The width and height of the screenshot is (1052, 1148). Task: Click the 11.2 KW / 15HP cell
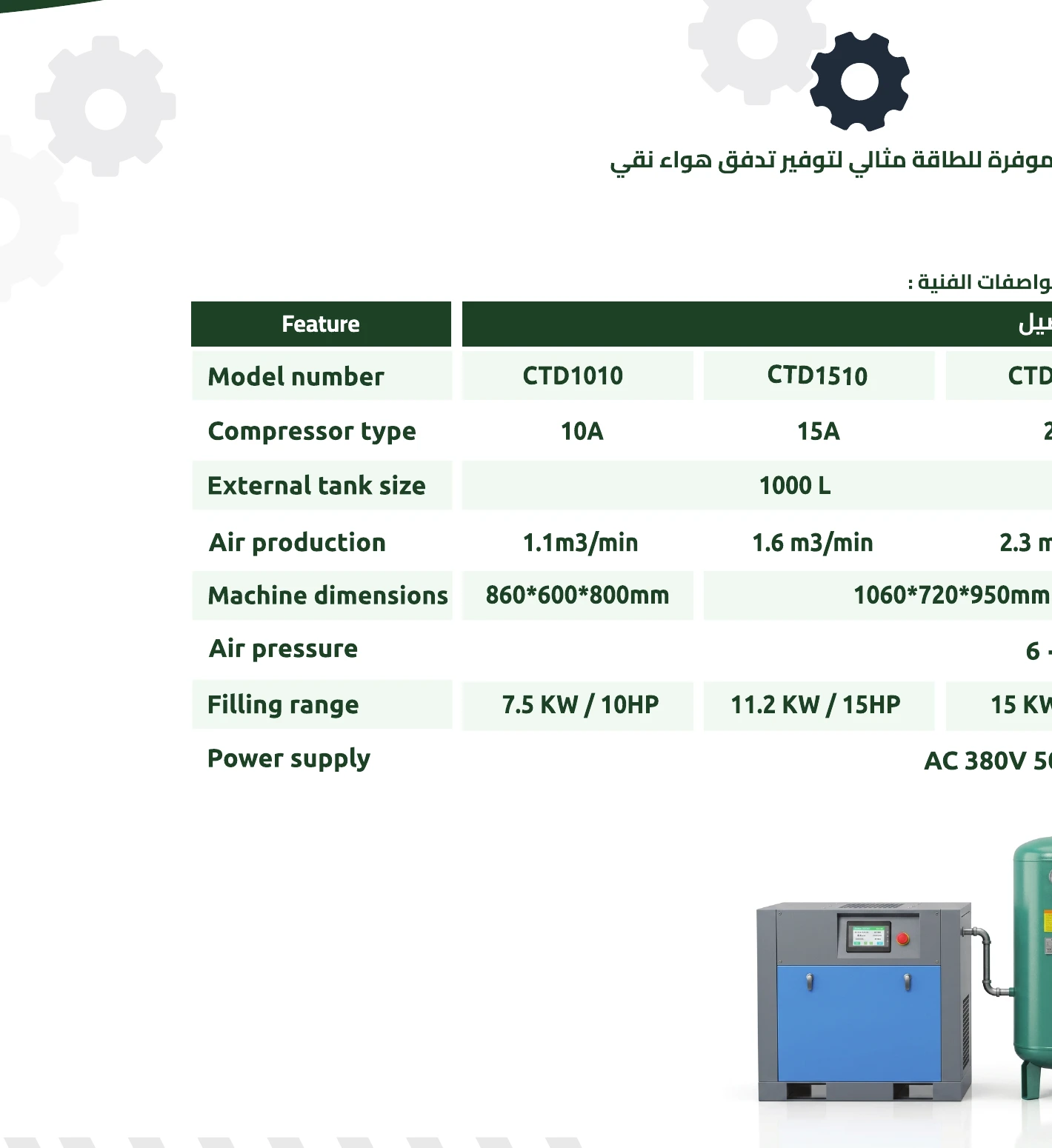[x=819, y=706]
